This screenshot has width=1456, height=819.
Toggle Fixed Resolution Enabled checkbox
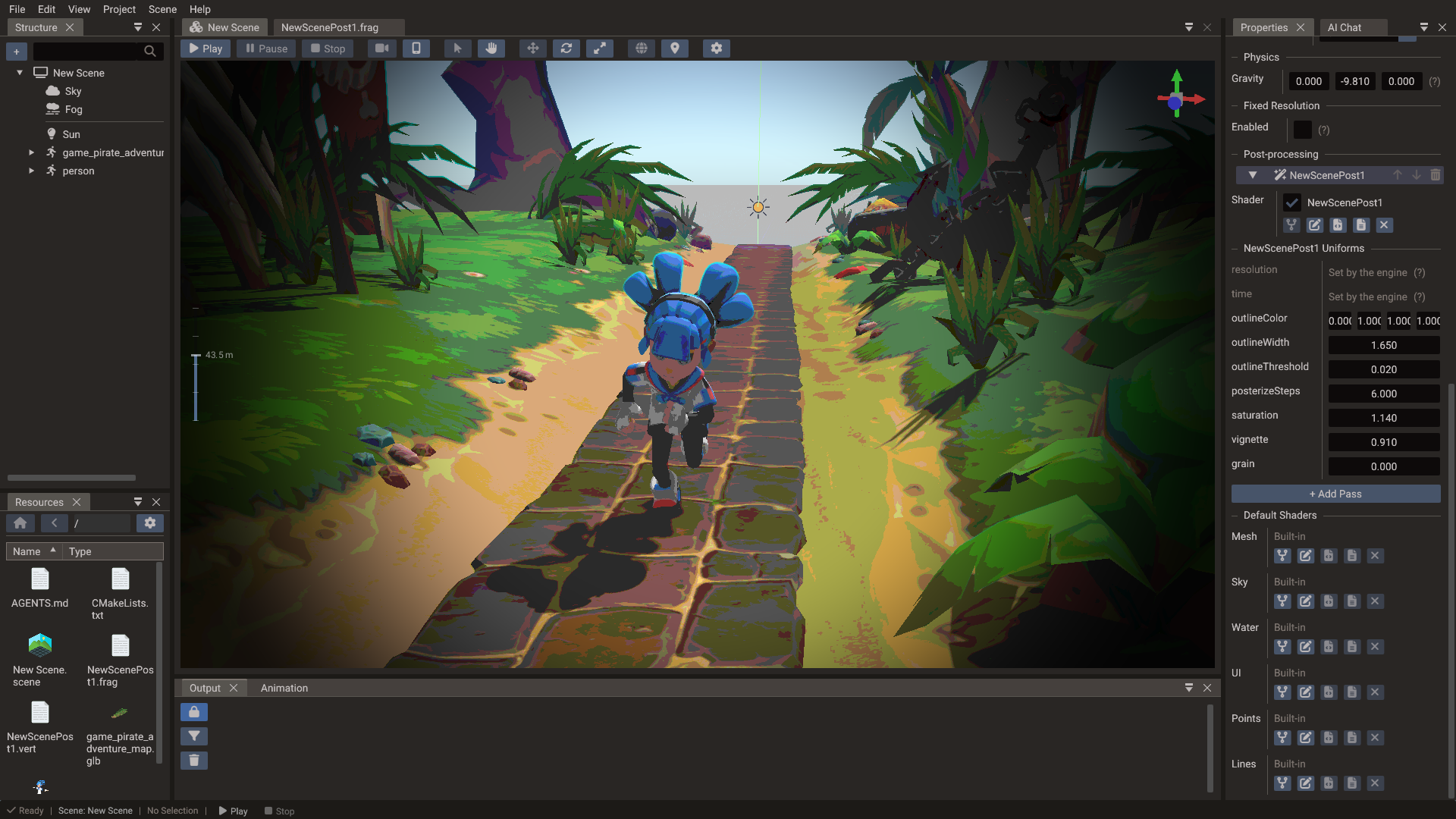coord(1303,130)
